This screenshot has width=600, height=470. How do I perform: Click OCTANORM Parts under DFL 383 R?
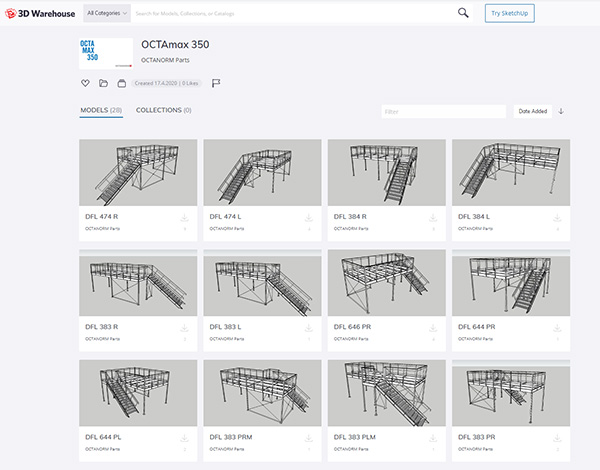pos(102,339)
